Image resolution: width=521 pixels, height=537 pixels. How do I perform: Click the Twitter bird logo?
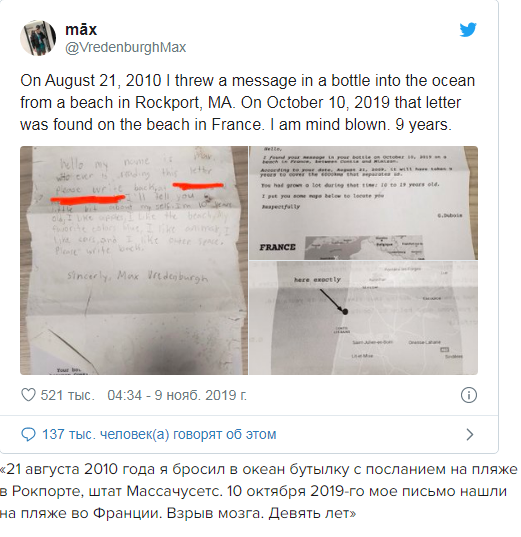point(468,30)
